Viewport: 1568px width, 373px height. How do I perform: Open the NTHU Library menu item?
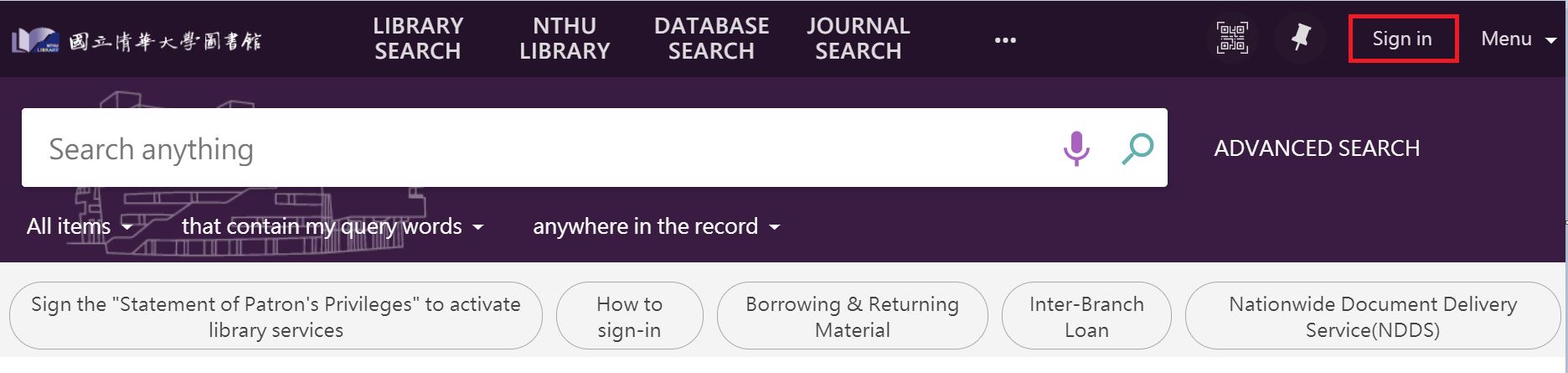565,39
